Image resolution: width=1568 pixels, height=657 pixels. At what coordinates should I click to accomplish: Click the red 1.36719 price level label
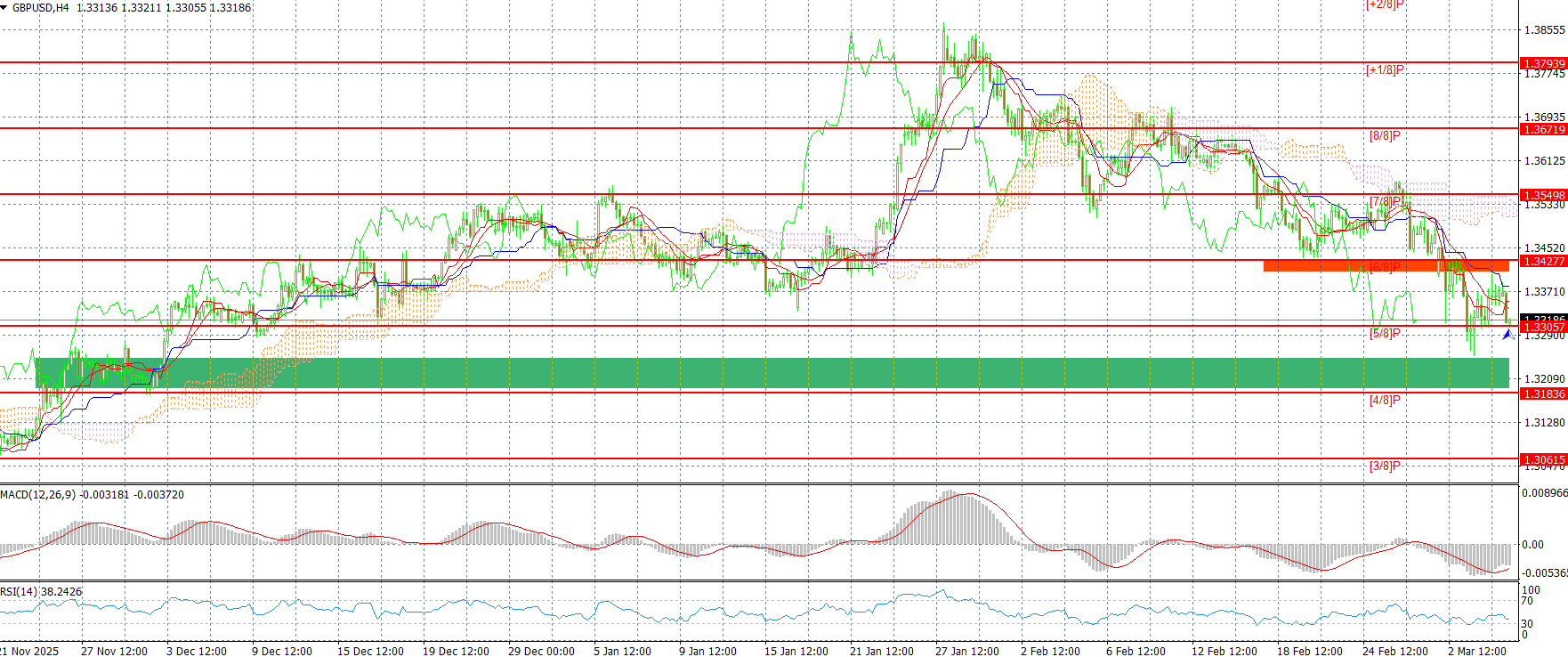tap(1544, 129)
